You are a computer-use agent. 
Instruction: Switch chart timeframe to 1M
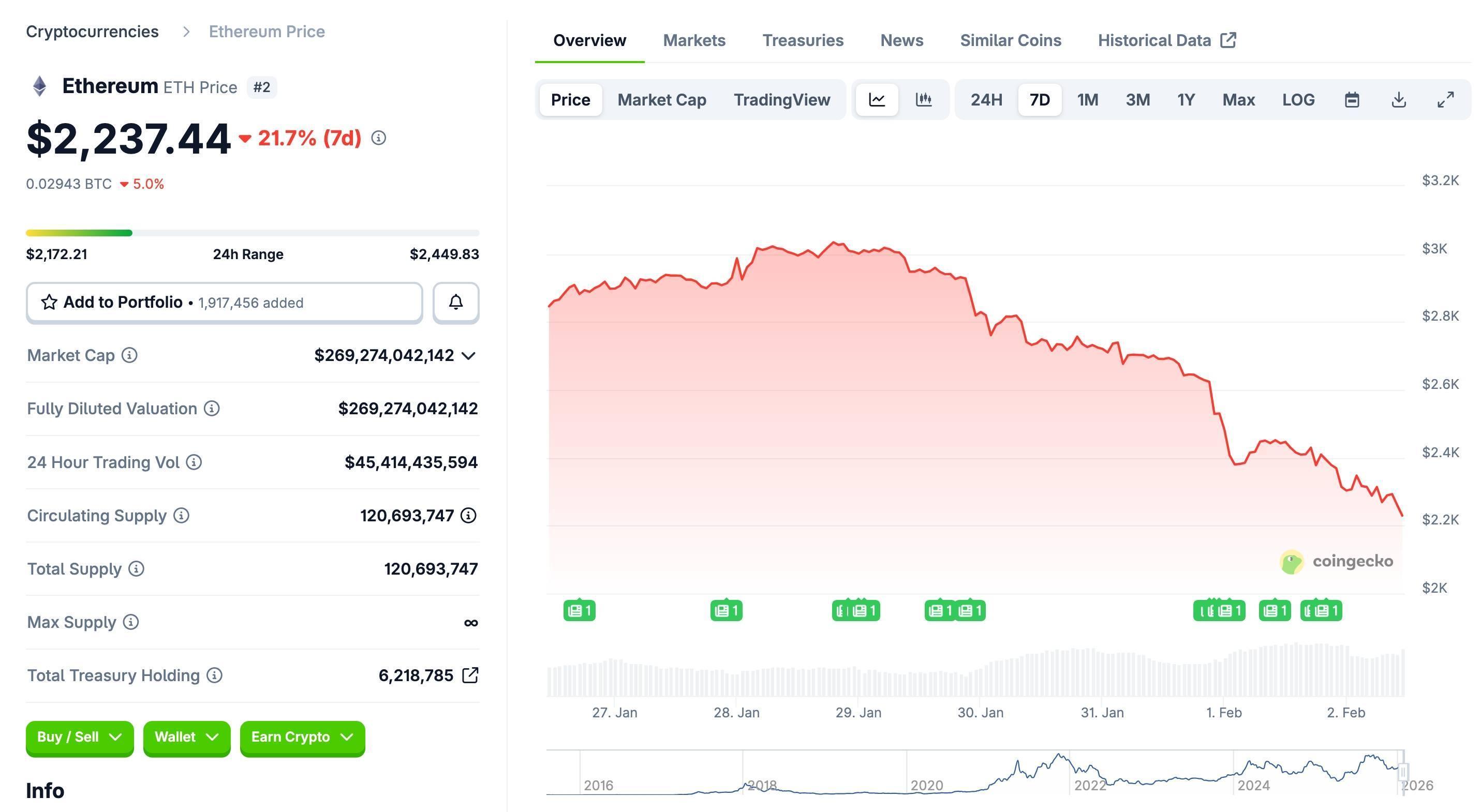1087,99
